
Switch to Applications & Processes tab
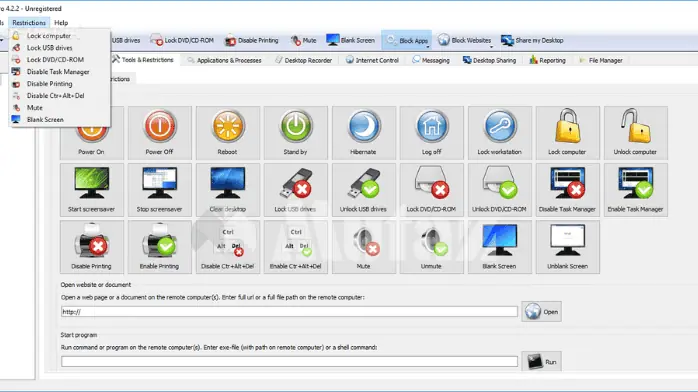[225, 60]
